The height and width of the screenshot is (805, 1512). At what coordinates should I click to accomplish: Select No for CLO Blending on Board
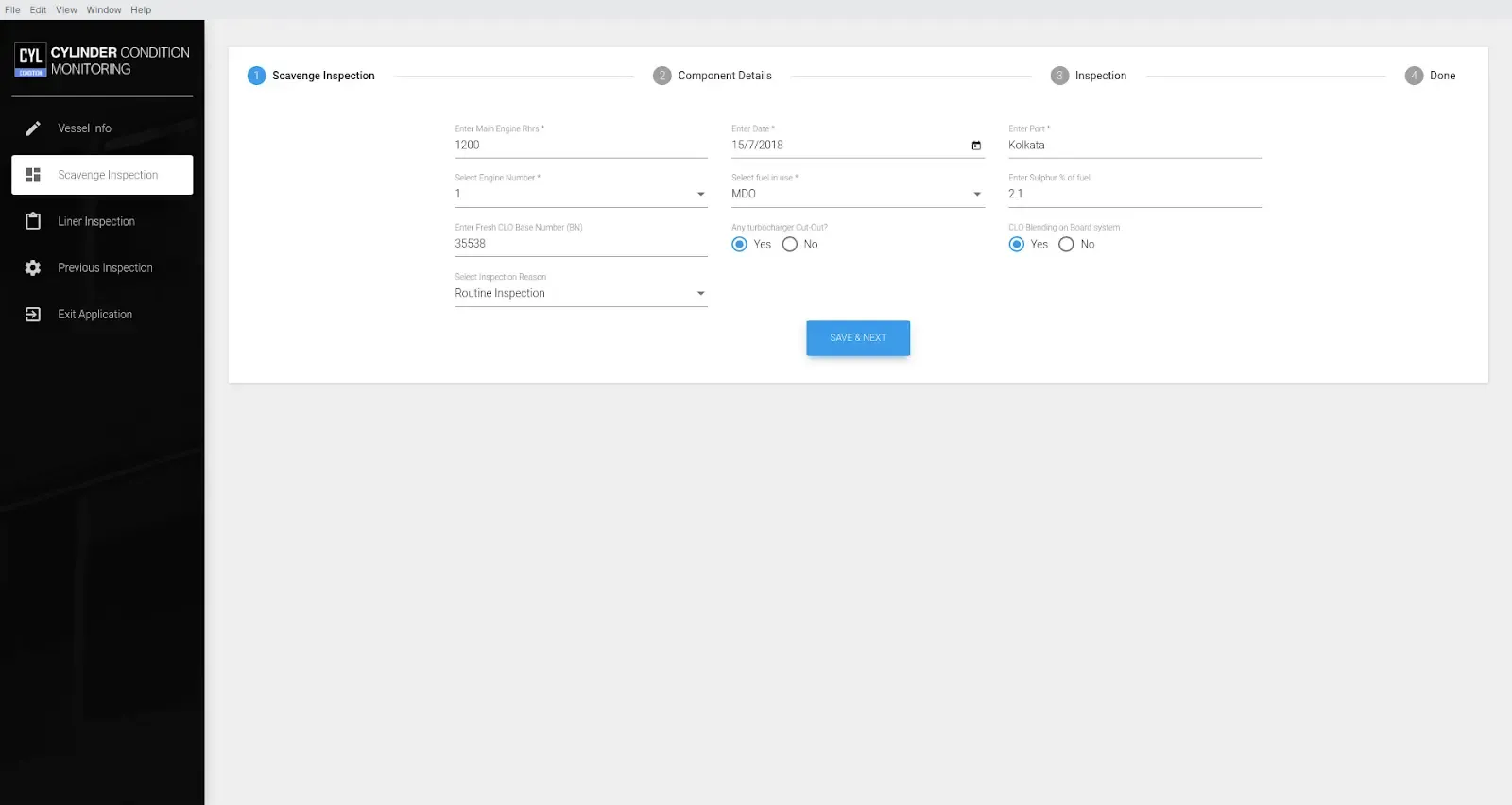pos(1066,245)
